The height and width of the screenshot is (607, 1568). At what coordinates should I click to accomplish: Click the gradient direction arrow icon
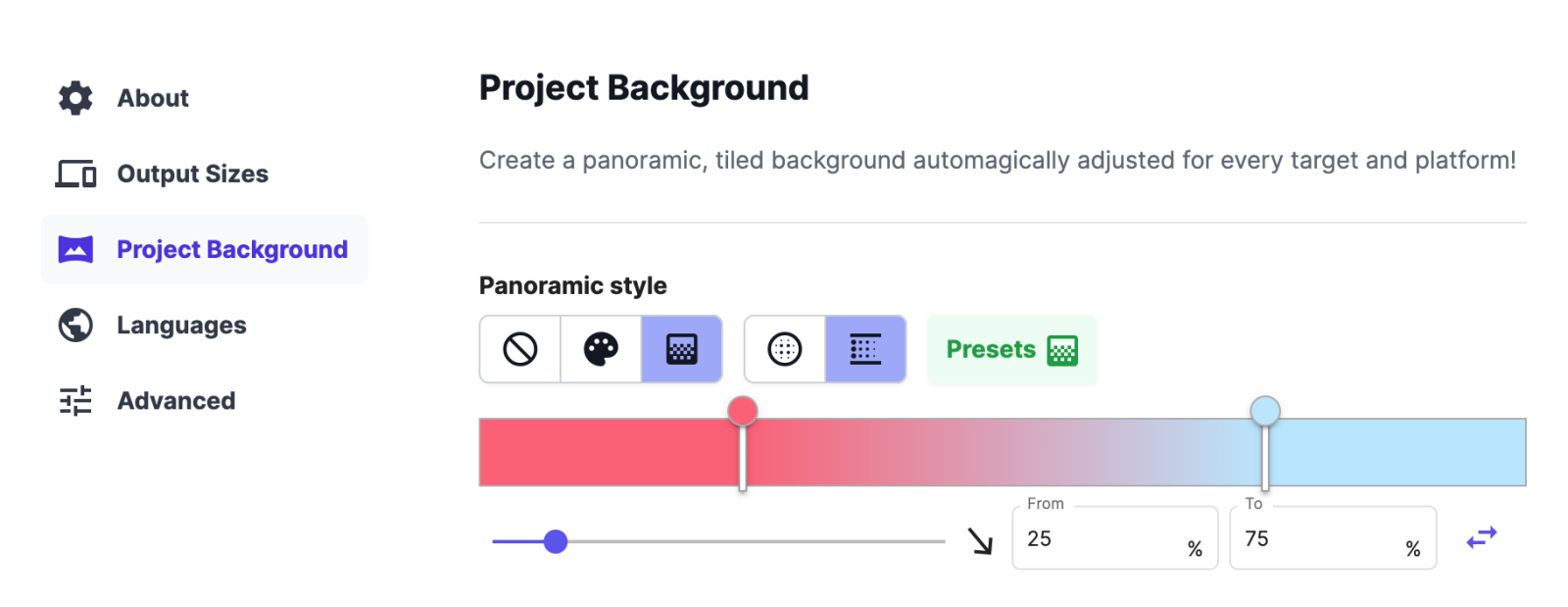pos(980,540)
